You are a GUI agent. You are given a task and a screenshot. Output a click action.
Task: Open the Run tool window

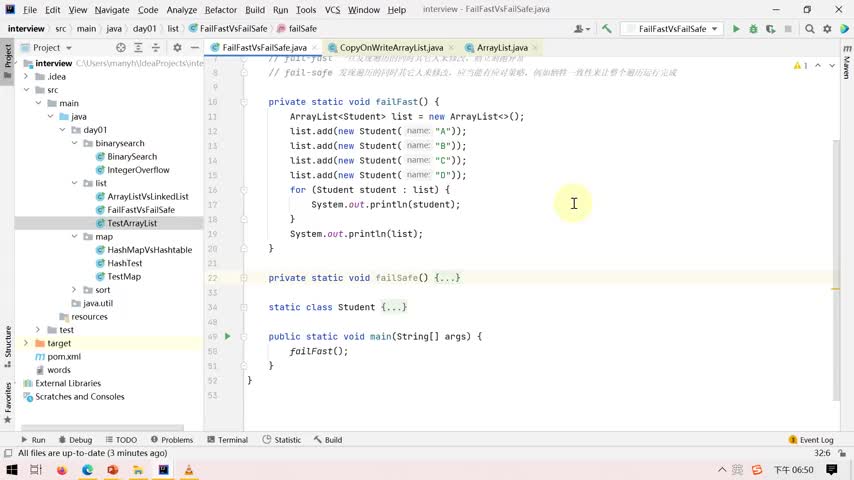[33, 440]
